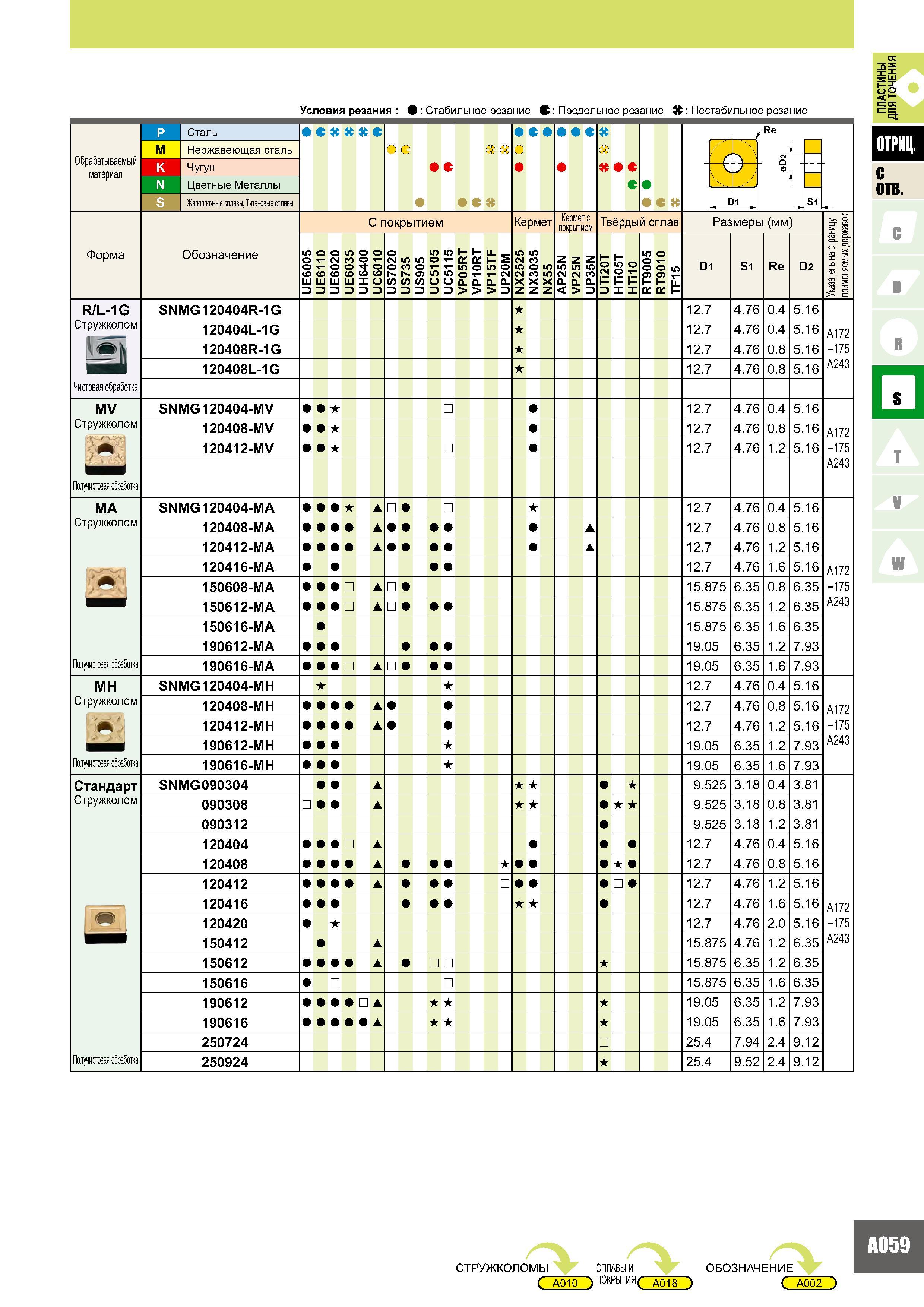The height and width of the screenshot is (1307, 924).
Task: Click the S1 value 9.52
Action: tap(746, 1062)
